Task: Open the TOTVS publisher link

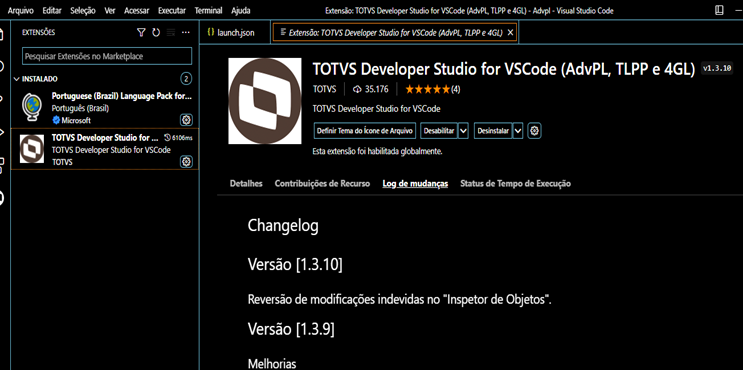Action: coord(325,89)
